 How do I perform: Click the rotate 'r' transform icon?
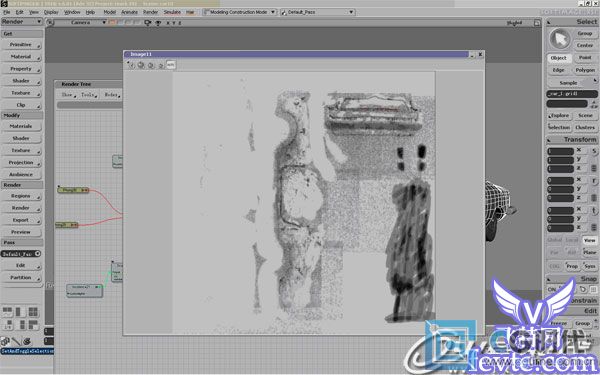click(594, 181)
